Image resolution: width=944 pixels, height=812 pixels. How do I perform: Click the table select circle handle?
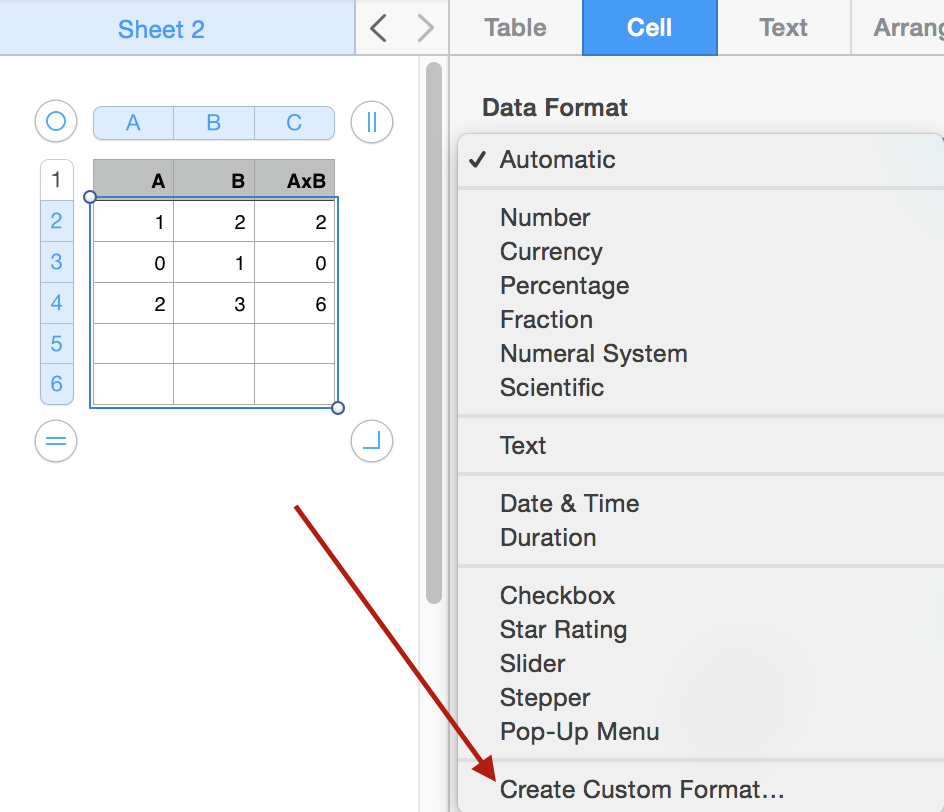pyautogui.click(x=56, y=122)
